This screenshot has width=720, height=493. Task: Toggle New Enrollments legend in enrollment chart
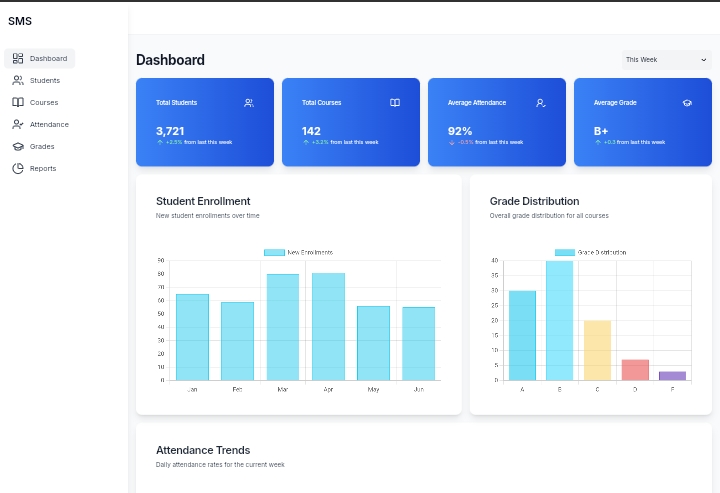[x=298, y=252]
